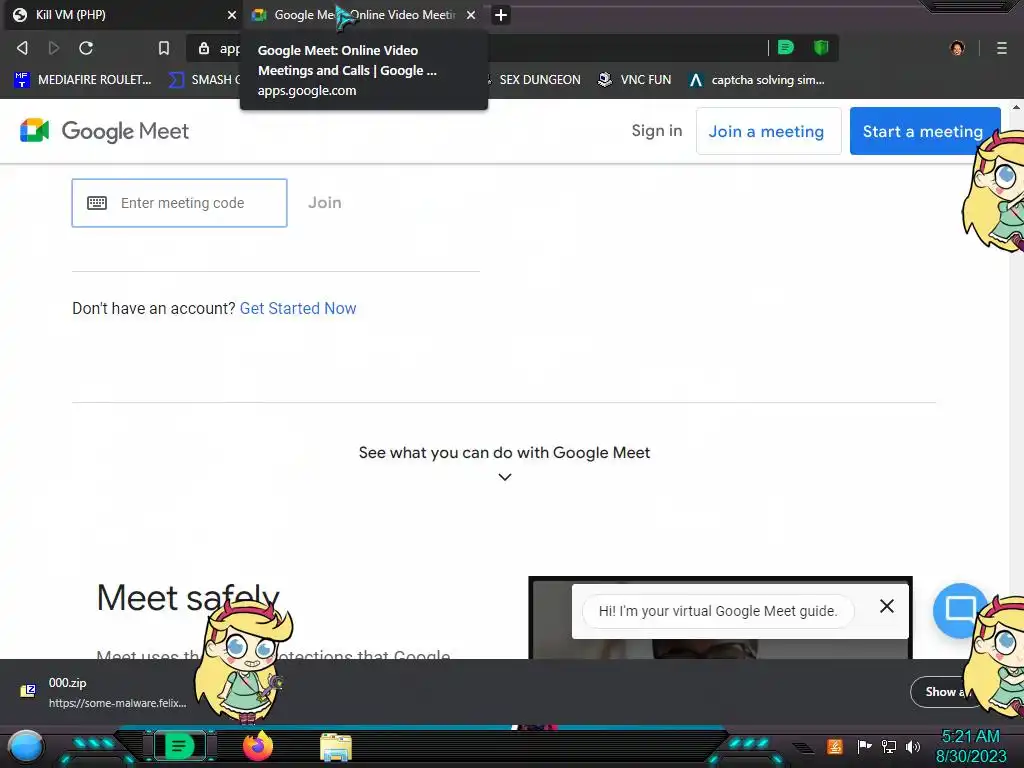This screenshot has width=1024, height=768.
Task: Click the scrollbar up arrow
Action: click(x=1016, y=106)
